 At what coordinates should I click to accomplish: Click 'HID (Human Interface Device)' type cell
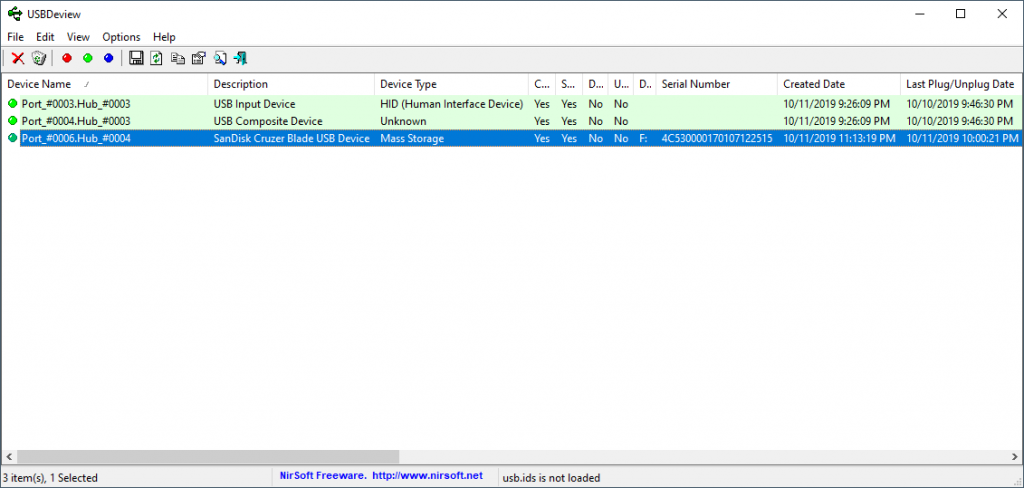(452, 104)
